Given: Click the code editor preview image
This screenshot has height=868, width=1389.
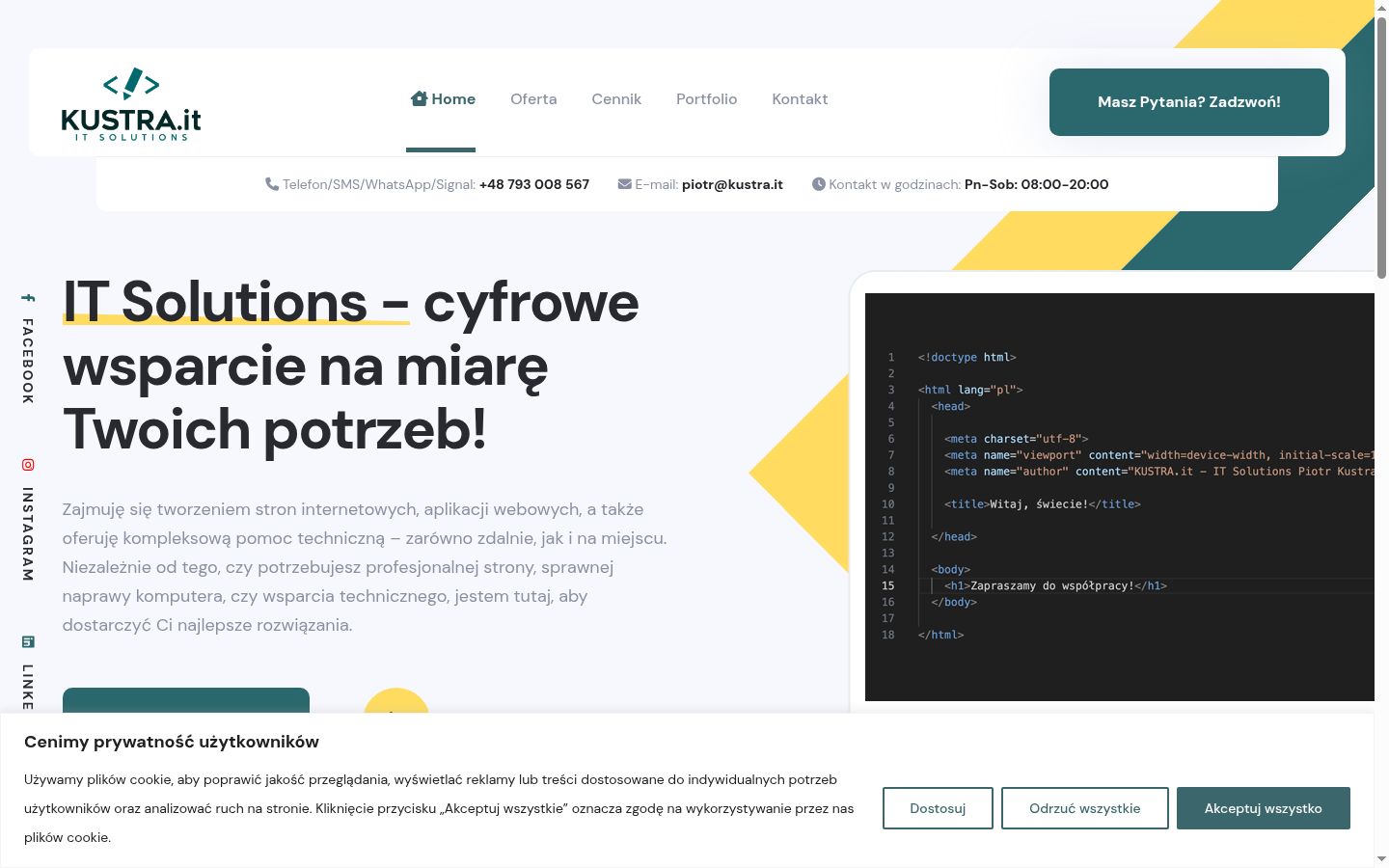Looking at the screenshot, I should tap(1120, 497).
